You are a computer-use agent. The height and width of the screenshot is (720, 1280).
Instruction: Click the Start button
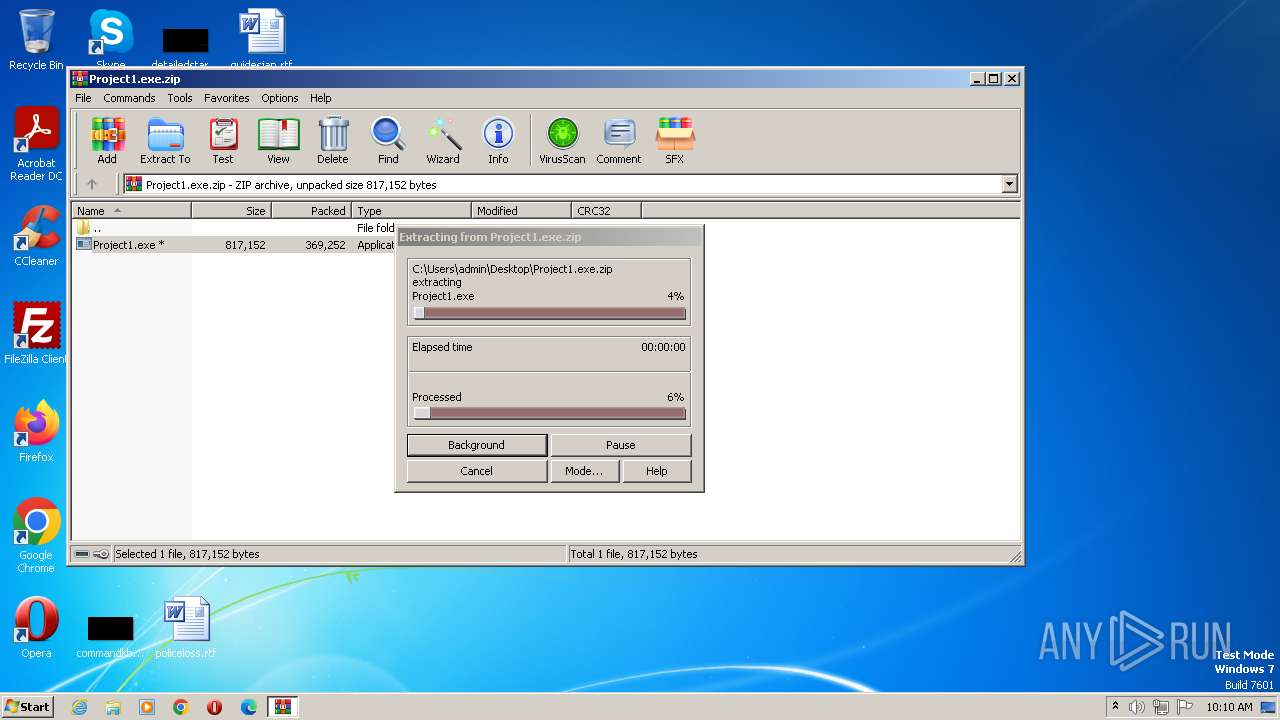(x=28, y=707)
